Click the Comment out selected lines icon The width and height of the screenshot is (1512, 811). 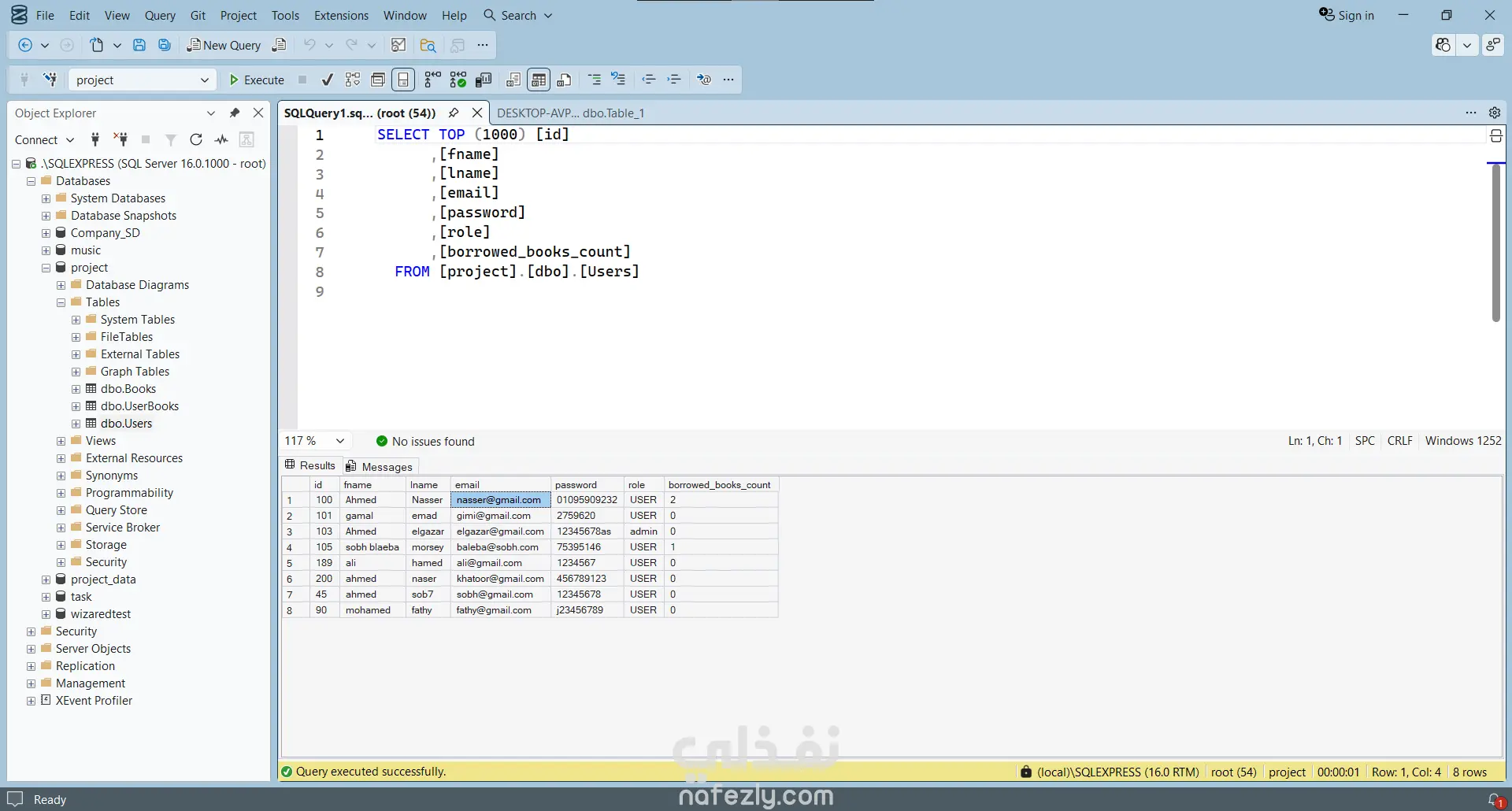[595, 80]
